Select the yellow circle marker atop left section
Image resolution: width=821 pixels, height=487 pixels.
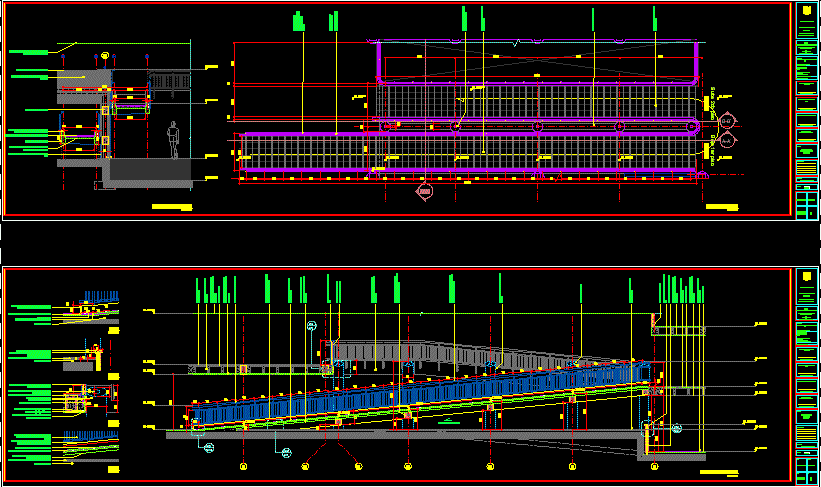pyautogui.click(x=104, y=54)
